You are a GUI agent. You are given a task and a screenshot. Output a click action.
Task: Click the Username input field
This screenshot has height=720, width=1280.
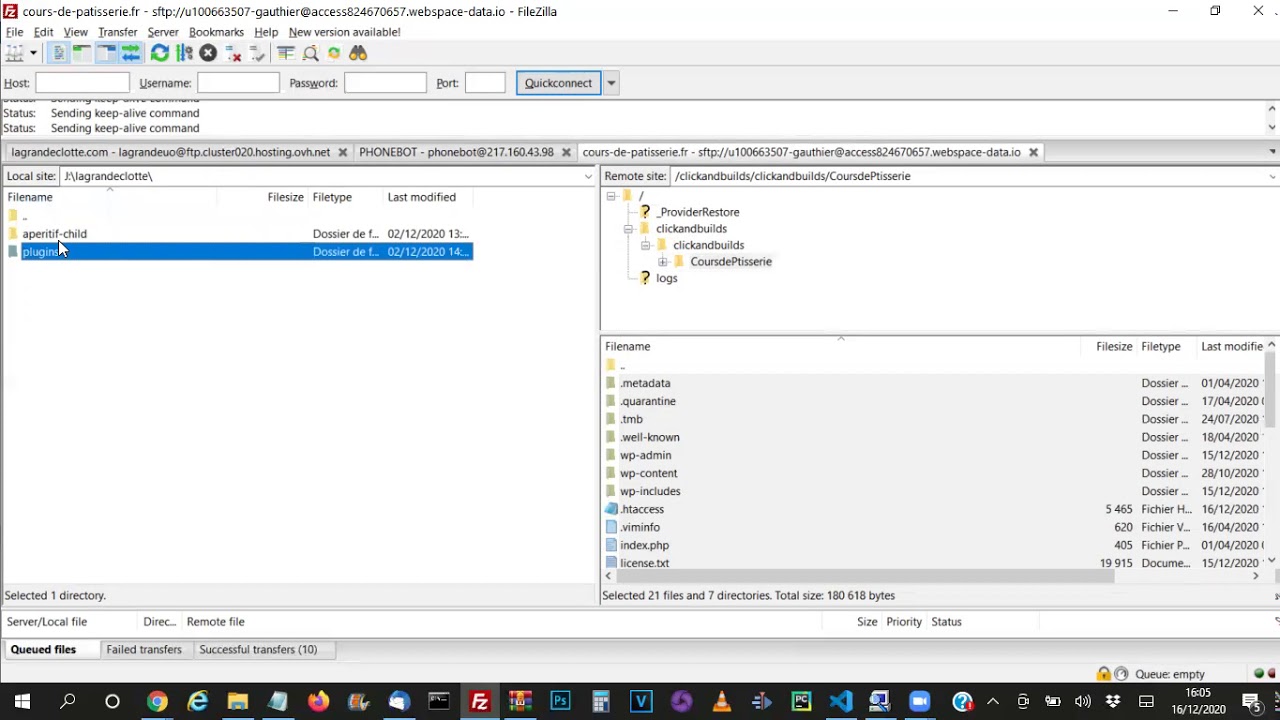pyautogui.click(x=238, y=83)
